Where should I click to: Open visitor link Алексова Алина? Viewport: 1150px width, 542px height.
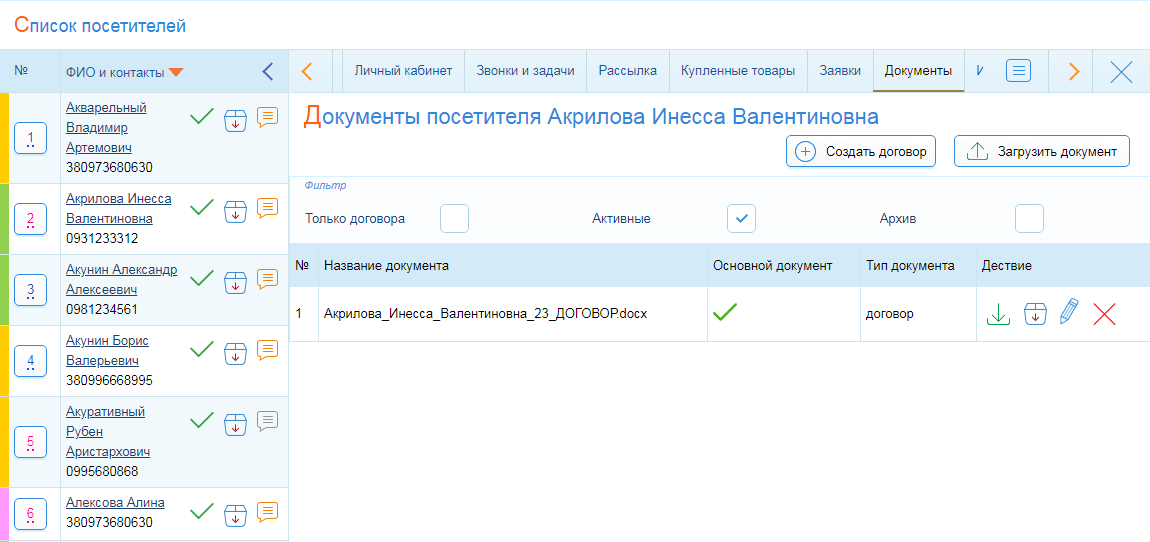point(115,503)
